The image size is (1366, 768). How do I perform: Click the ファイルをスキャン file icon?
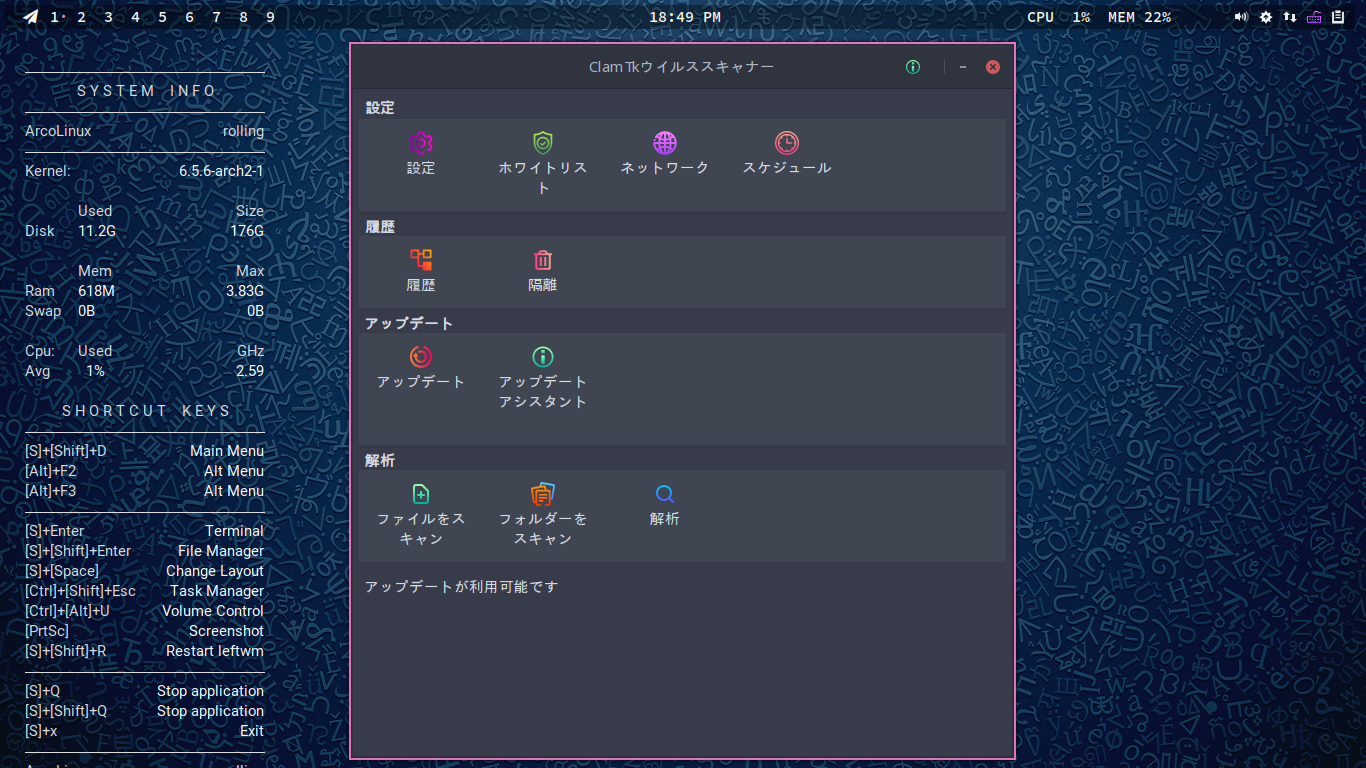421,494
